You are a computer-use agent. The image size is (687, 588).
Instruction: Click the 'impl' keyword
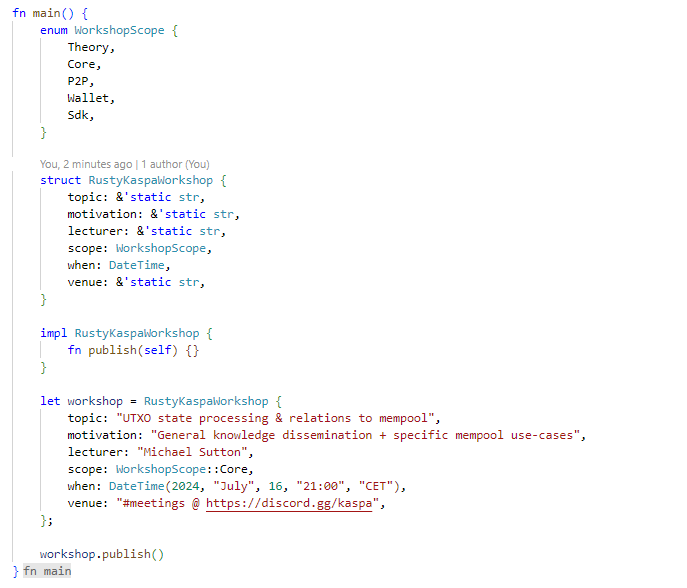pyautogui.click(x=53, y=333)
